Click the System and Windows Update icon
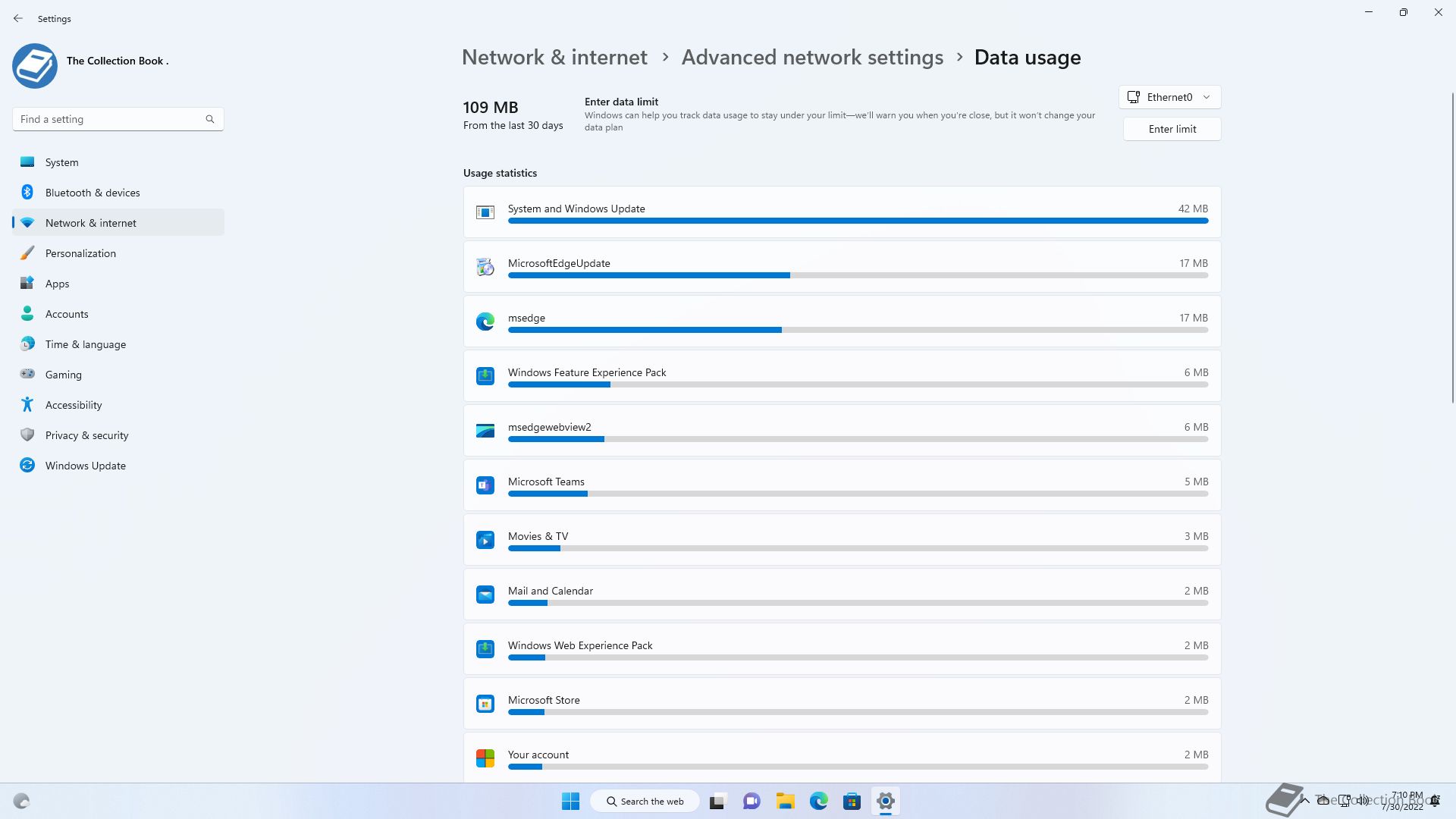This screenshot has height=819, width=1456. point(485,212)
